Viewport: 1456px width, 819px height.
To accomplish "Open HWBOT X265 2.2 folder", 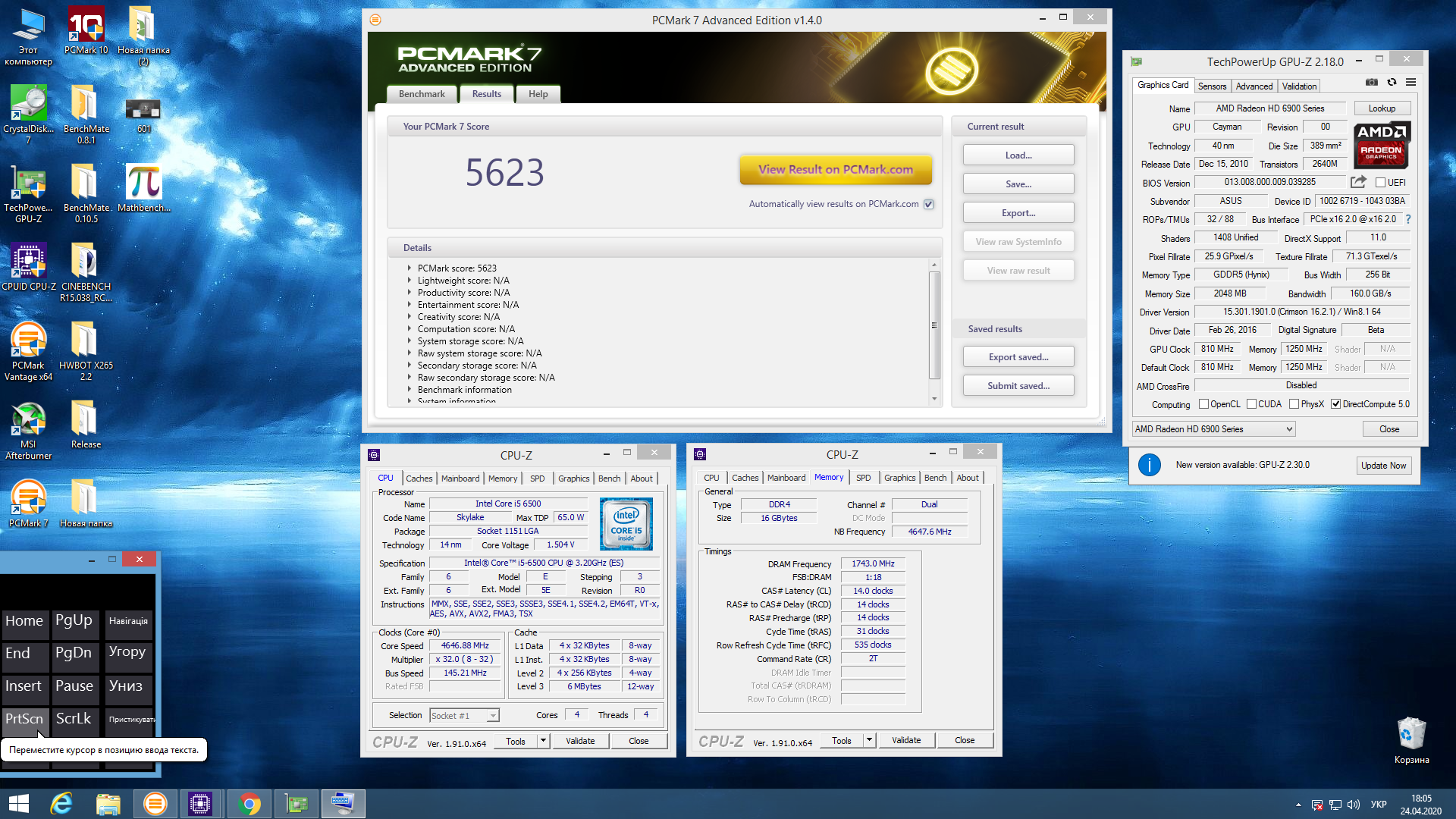I will point(86,350).
